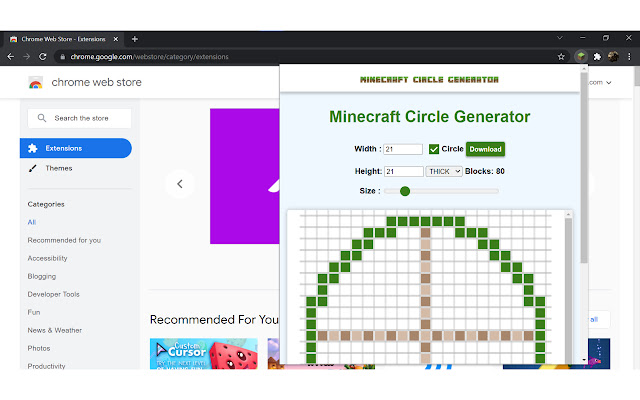640x400 pixels.
Task: Click the Minecraft Circle Generator pixel logo
Action: 429,80
